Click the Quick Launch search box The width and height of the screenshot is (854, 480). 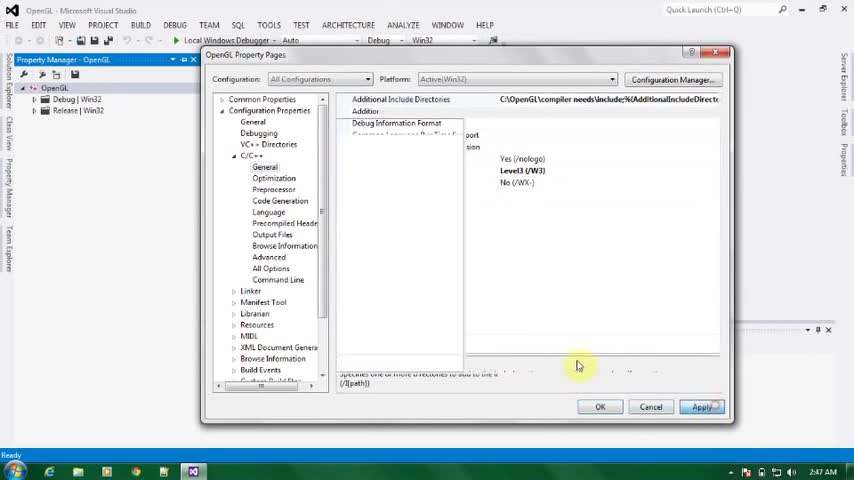(x=719, y=10)
